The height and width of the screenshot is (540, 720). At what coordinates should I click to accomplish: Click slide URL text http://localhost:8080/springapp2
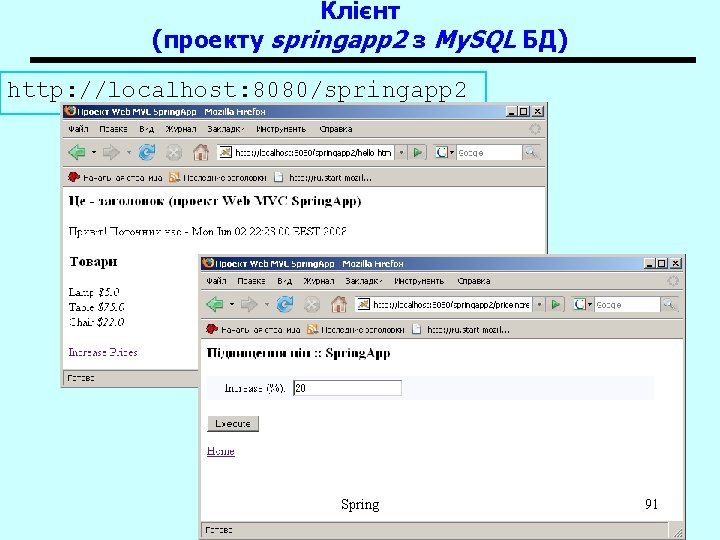coord(237,90)
